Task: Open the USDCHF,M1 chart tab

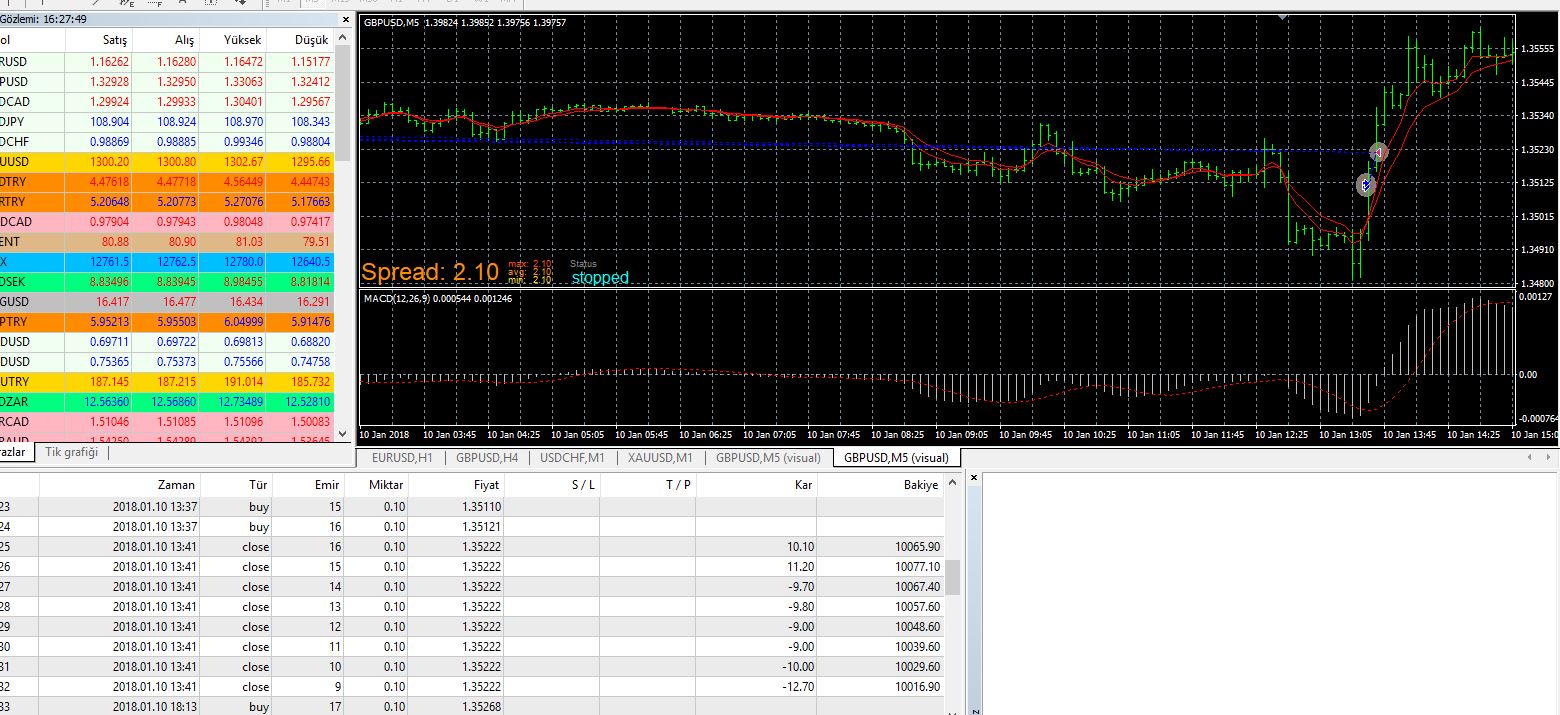Action: [572, 458]
